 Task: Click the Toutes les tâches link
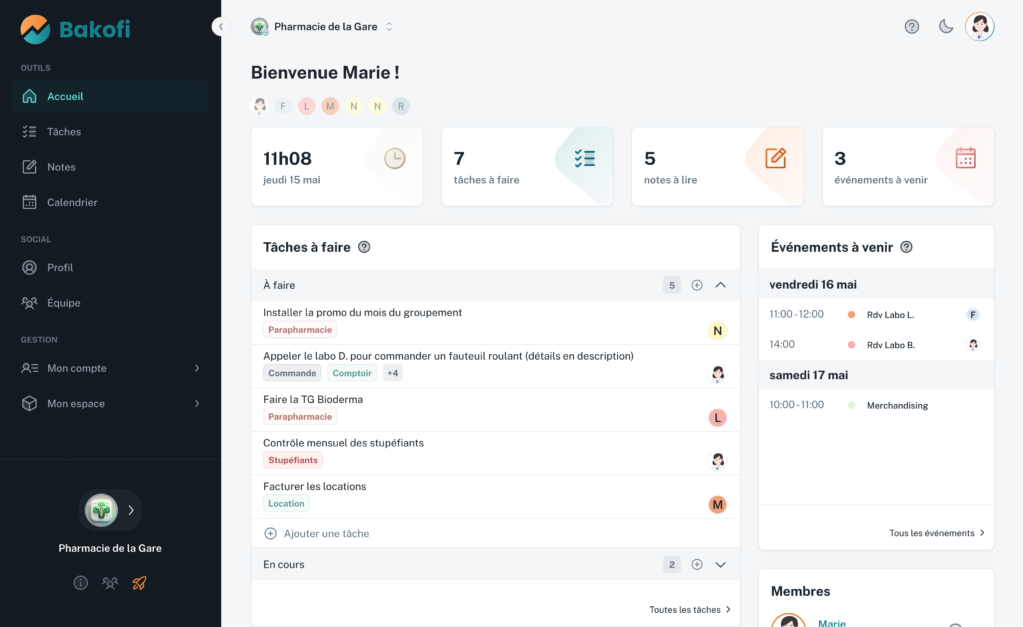[690, 609]
